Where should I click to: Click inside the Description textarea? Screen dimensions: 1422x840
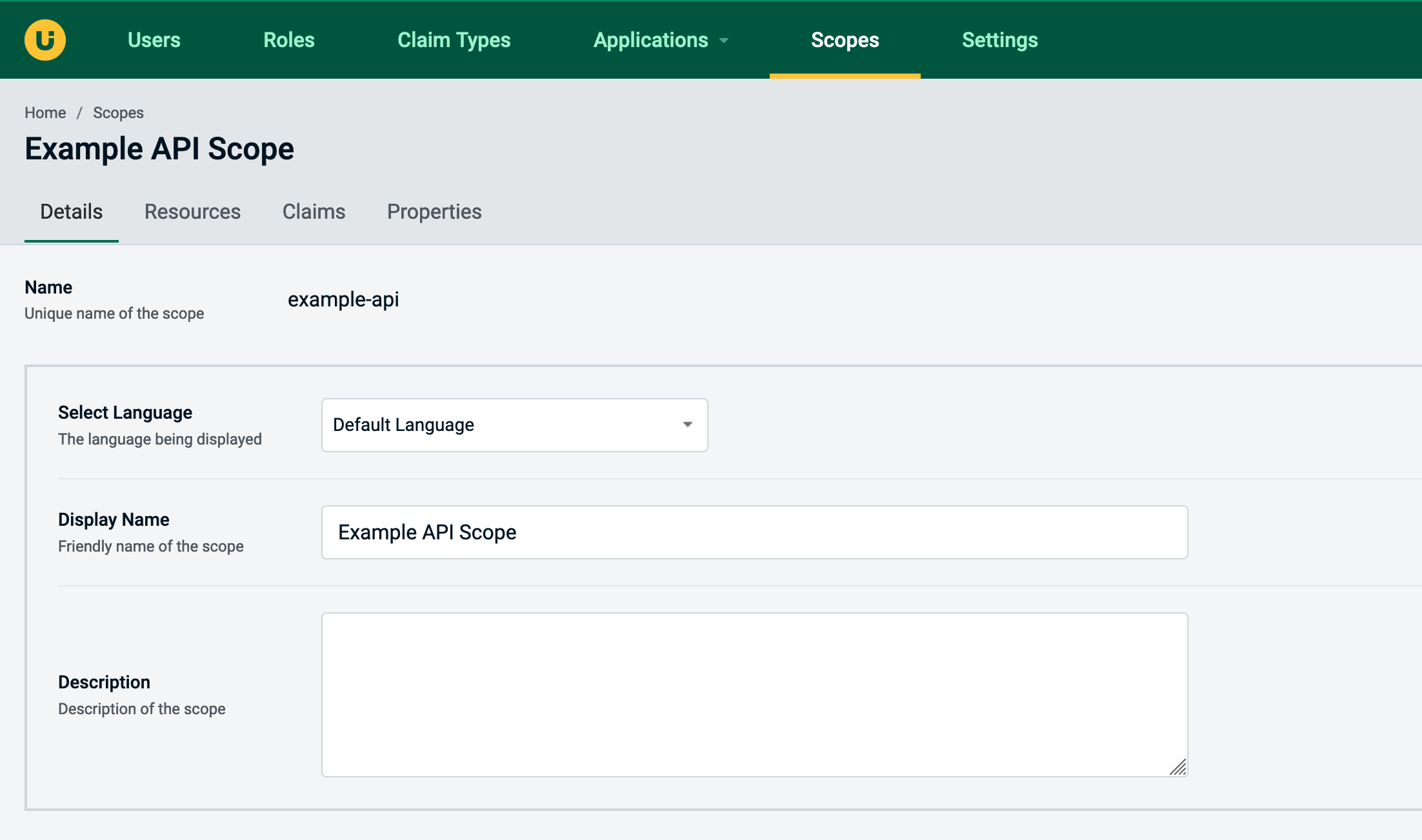point(754,695)
